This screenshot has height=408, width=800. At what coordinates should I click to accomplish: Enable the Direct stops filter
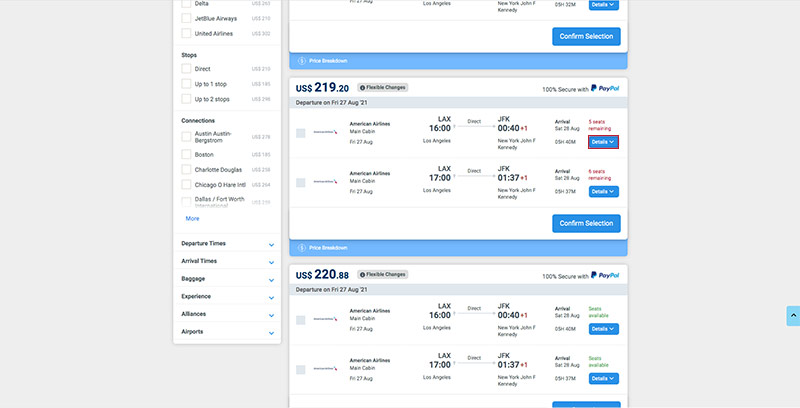point(186,69)
